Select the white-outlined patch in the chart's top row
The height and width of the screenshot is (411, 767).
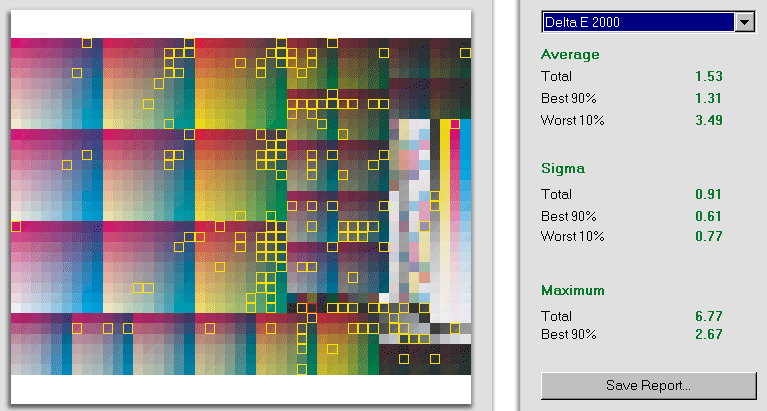pos(87,43)
